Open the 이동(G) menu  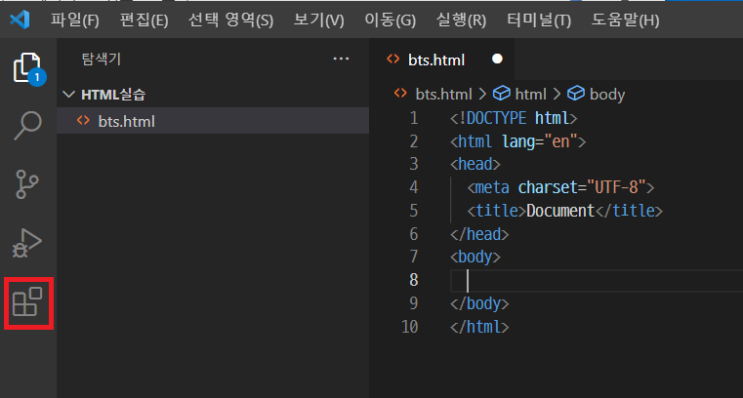click(x=390, y=20)
